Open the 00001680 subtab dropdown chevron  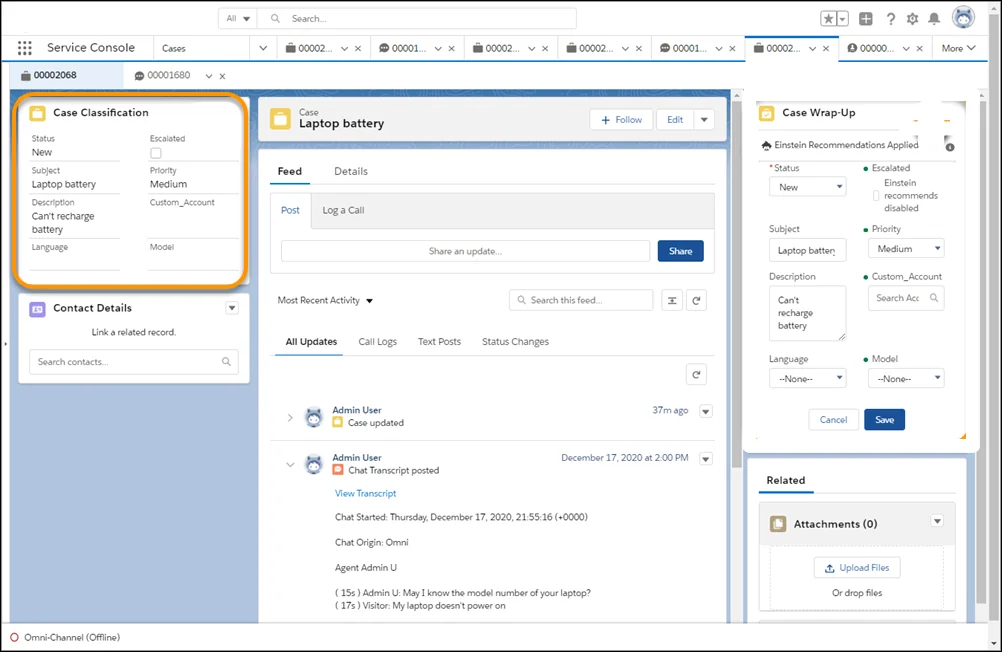[208, 76]
